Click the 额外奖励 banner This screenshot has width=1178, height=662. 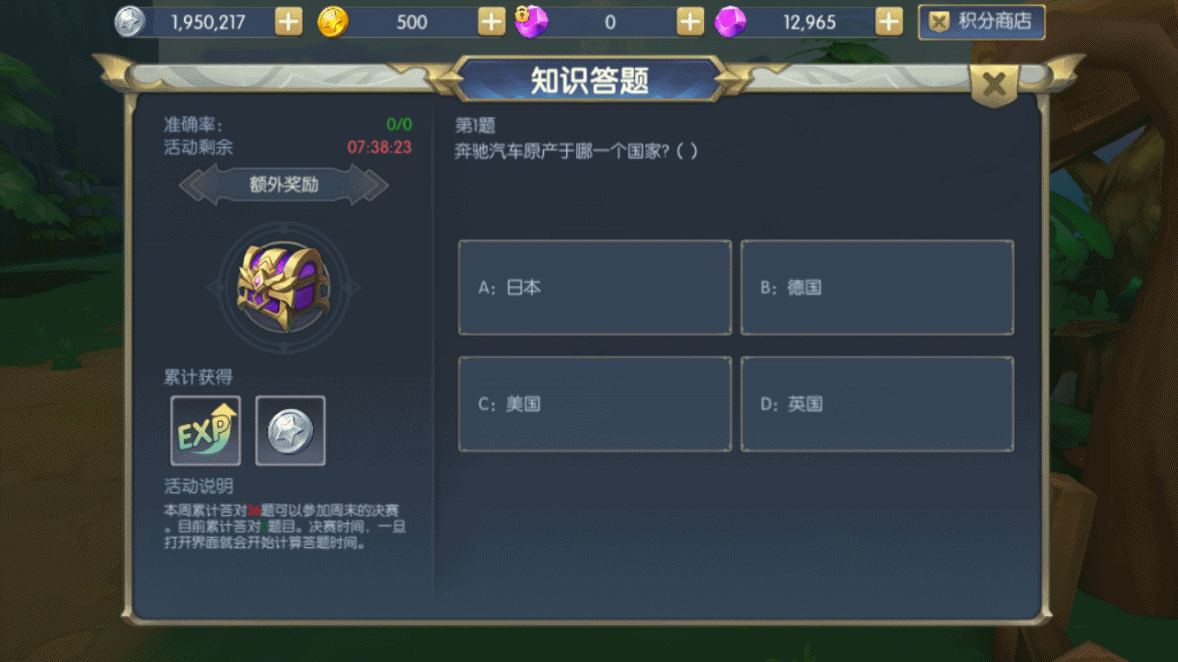coord(284,185)
